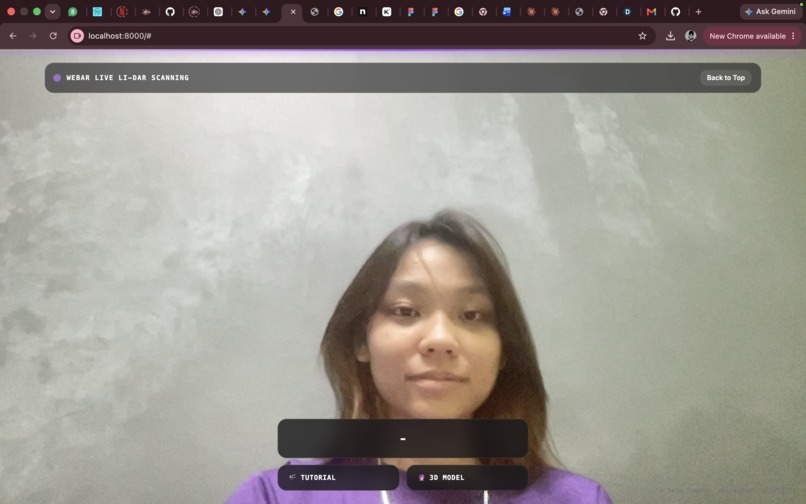
Task: Go back to previous page
Action: tap(13, 36)
